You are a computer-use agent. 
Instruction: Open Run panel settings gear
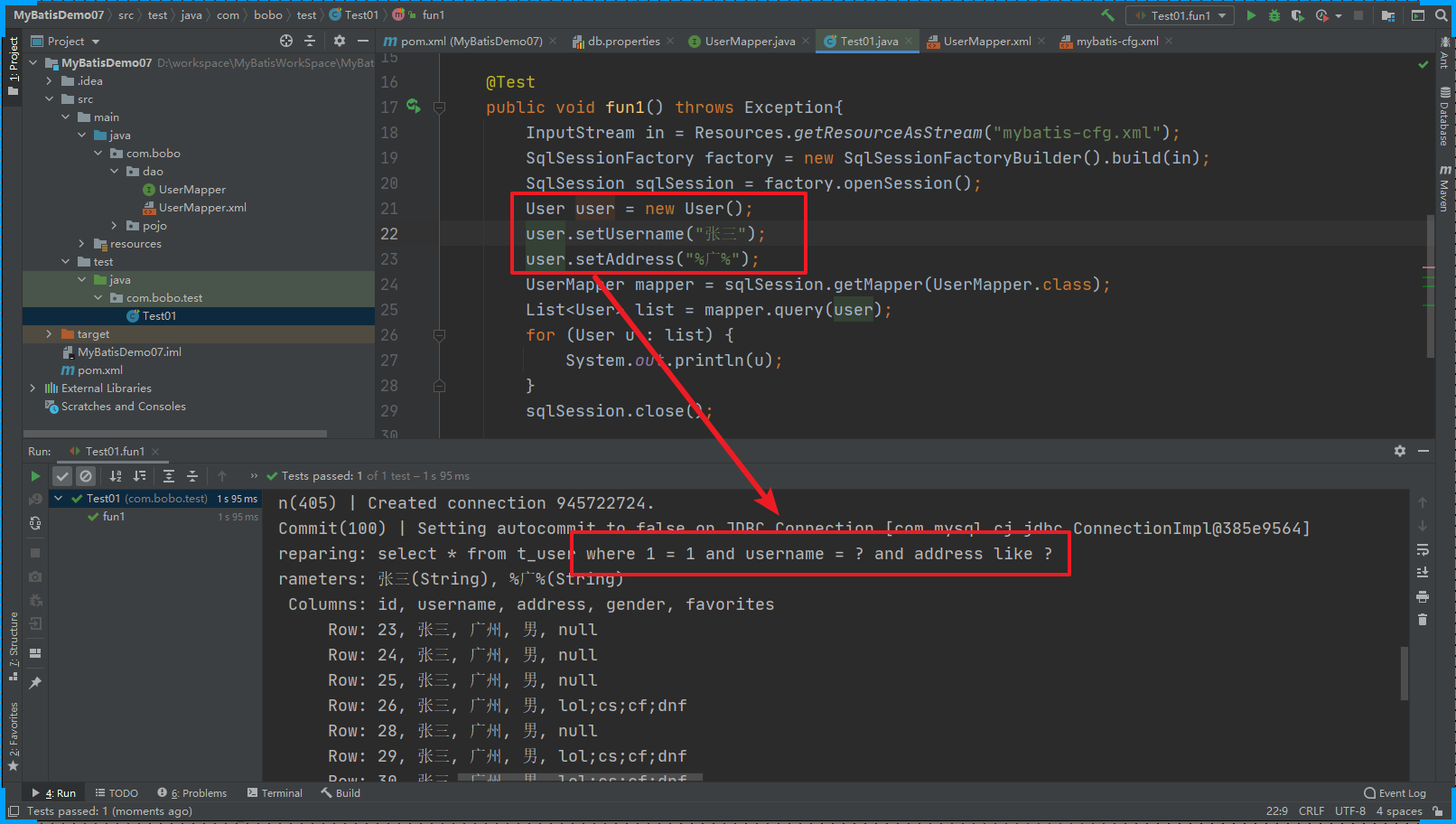[1400, 451]
